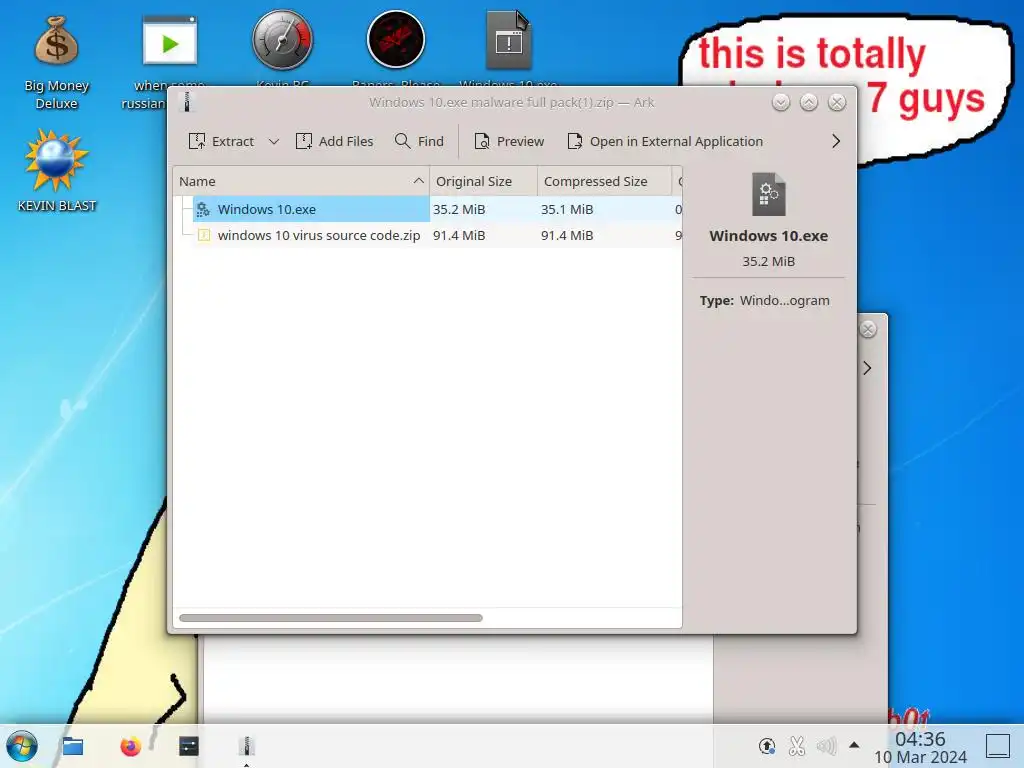Open the Windows 10.exe desktop icon
The image size is (1024, 768).
pos(509,40)
